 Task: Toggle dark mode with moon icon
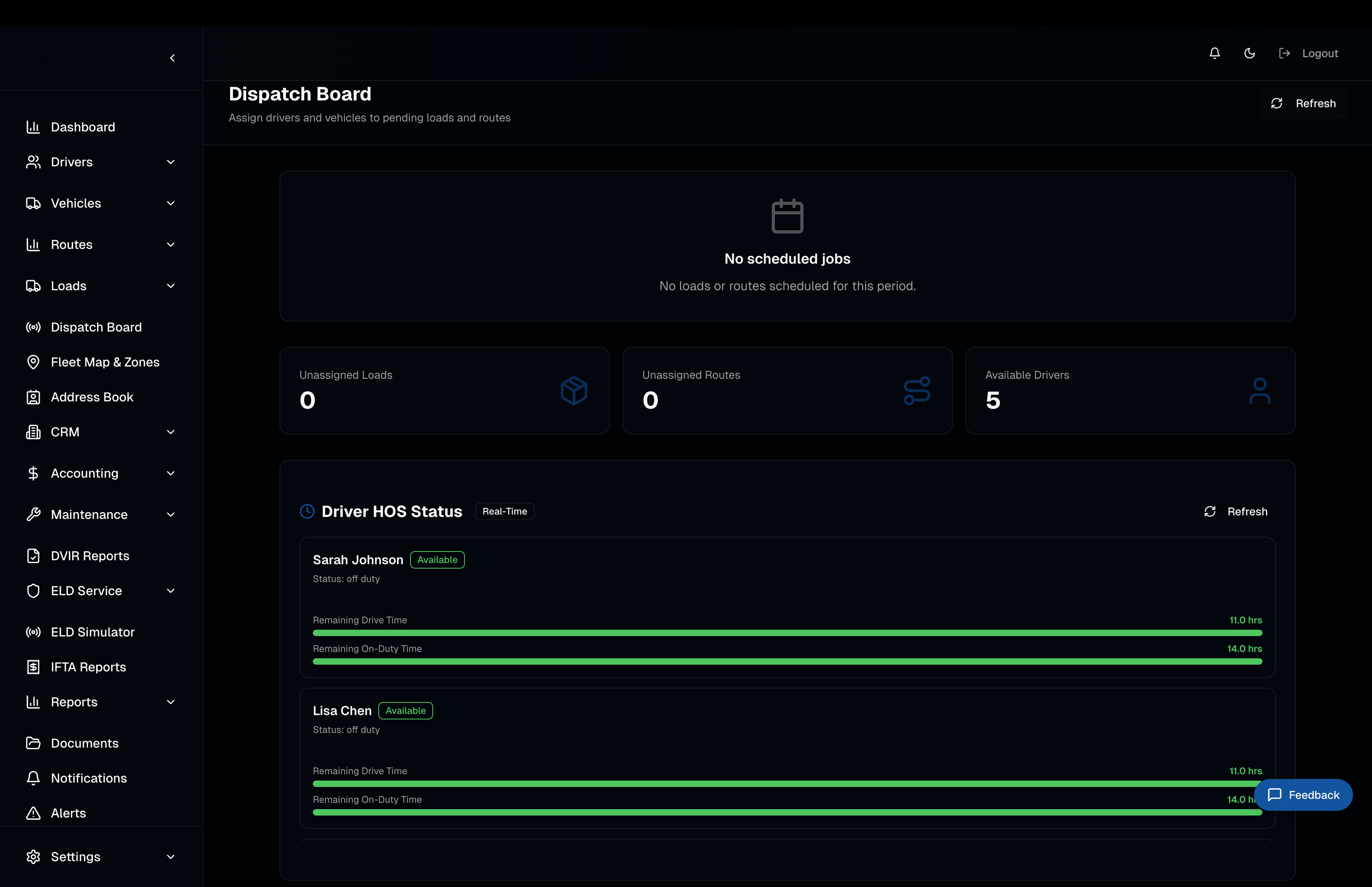(x=1249, y=53)
